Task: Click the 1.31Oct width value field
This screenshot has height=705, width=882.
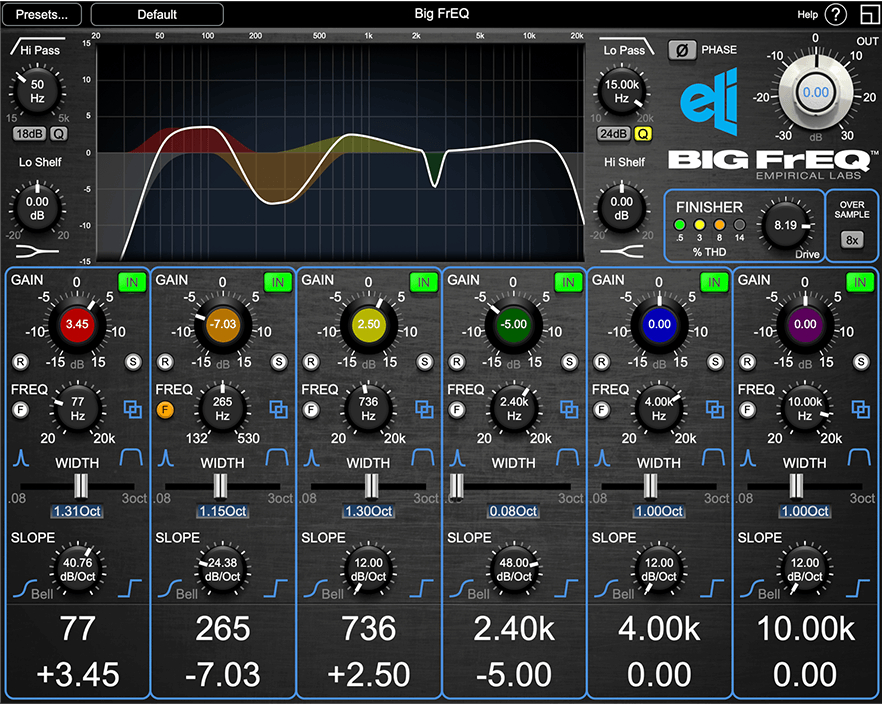Action: click(77, 510)
